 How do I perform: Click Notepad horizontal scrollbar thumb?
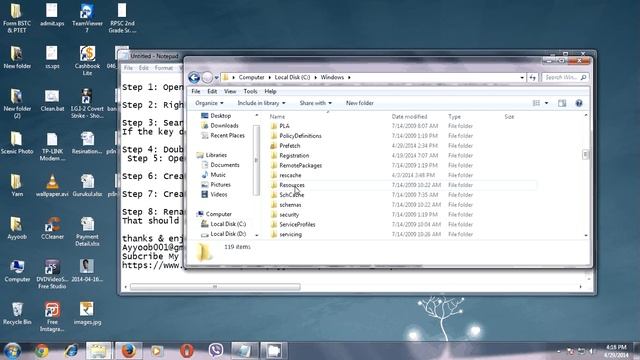click(x=215, y=287)
